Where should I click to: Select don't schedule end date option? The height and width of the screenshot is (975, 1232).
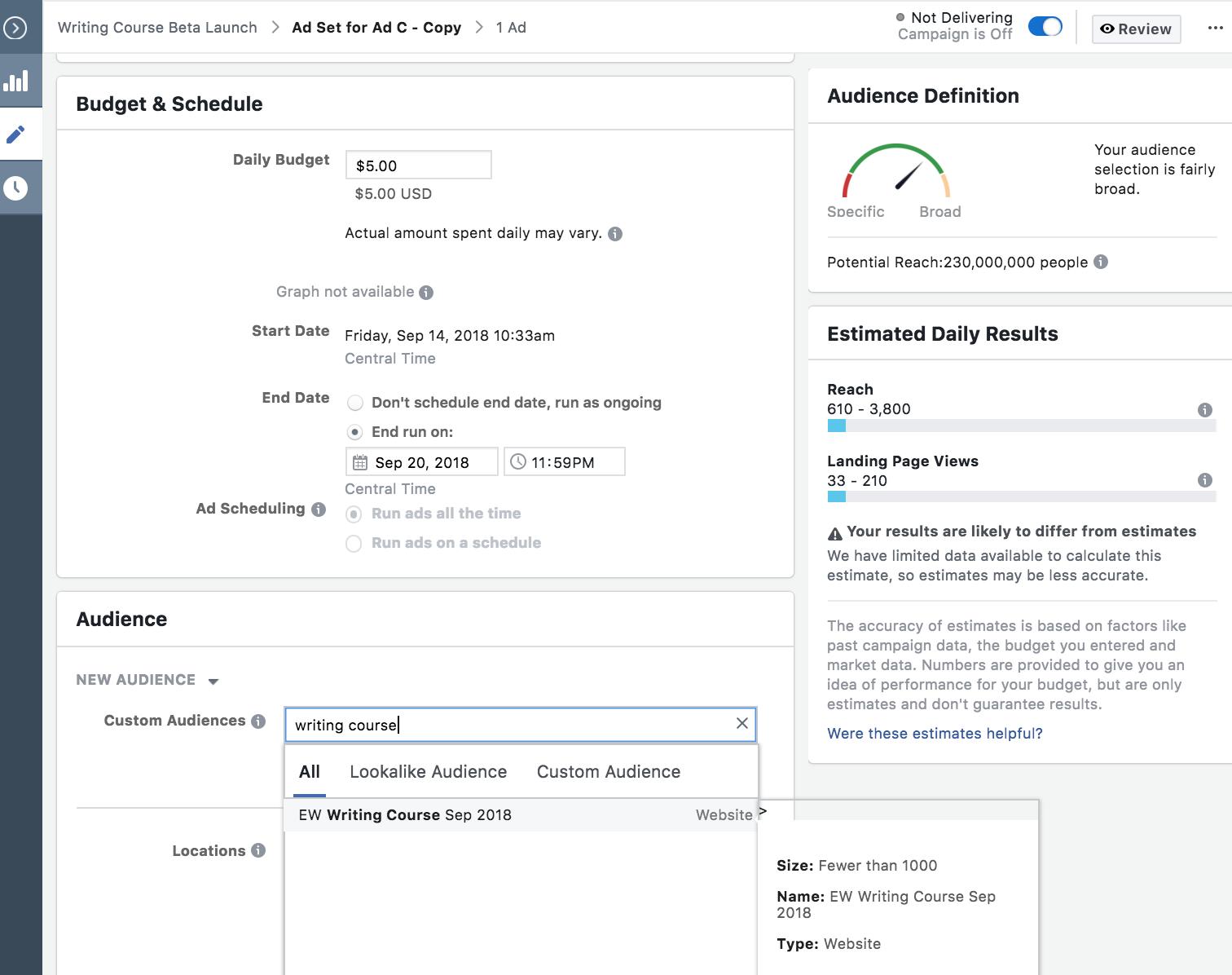pos(355,403)
